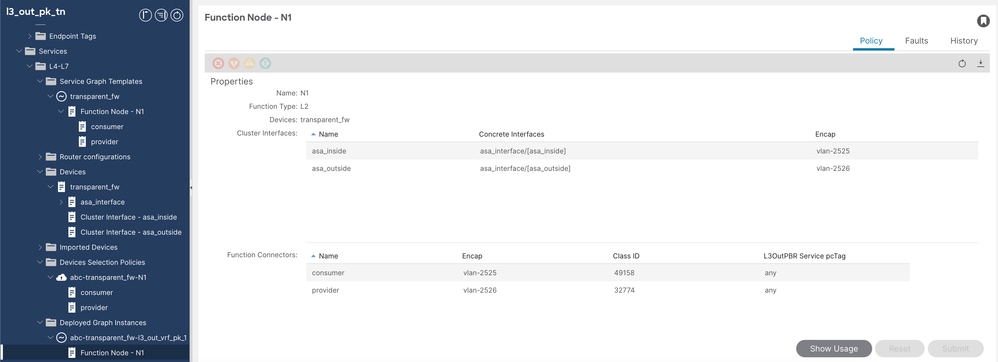Click the class ID 49158 cell
This screenshot has width=998, height=362.
tap(624, 273)
